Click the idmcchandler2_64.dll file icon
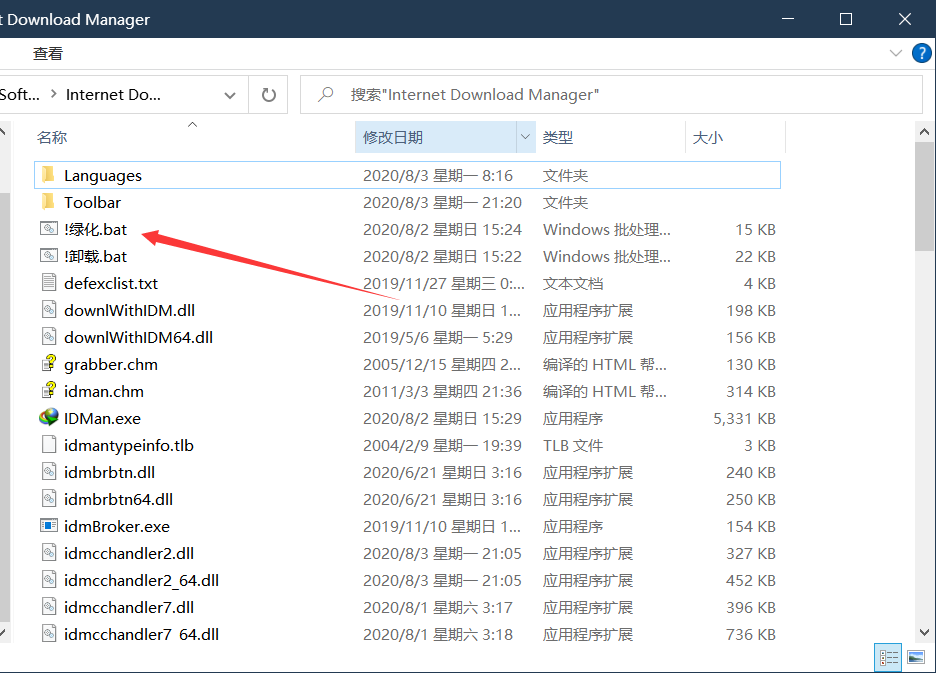This screenshot has width=936, height=673. [48, 579]
